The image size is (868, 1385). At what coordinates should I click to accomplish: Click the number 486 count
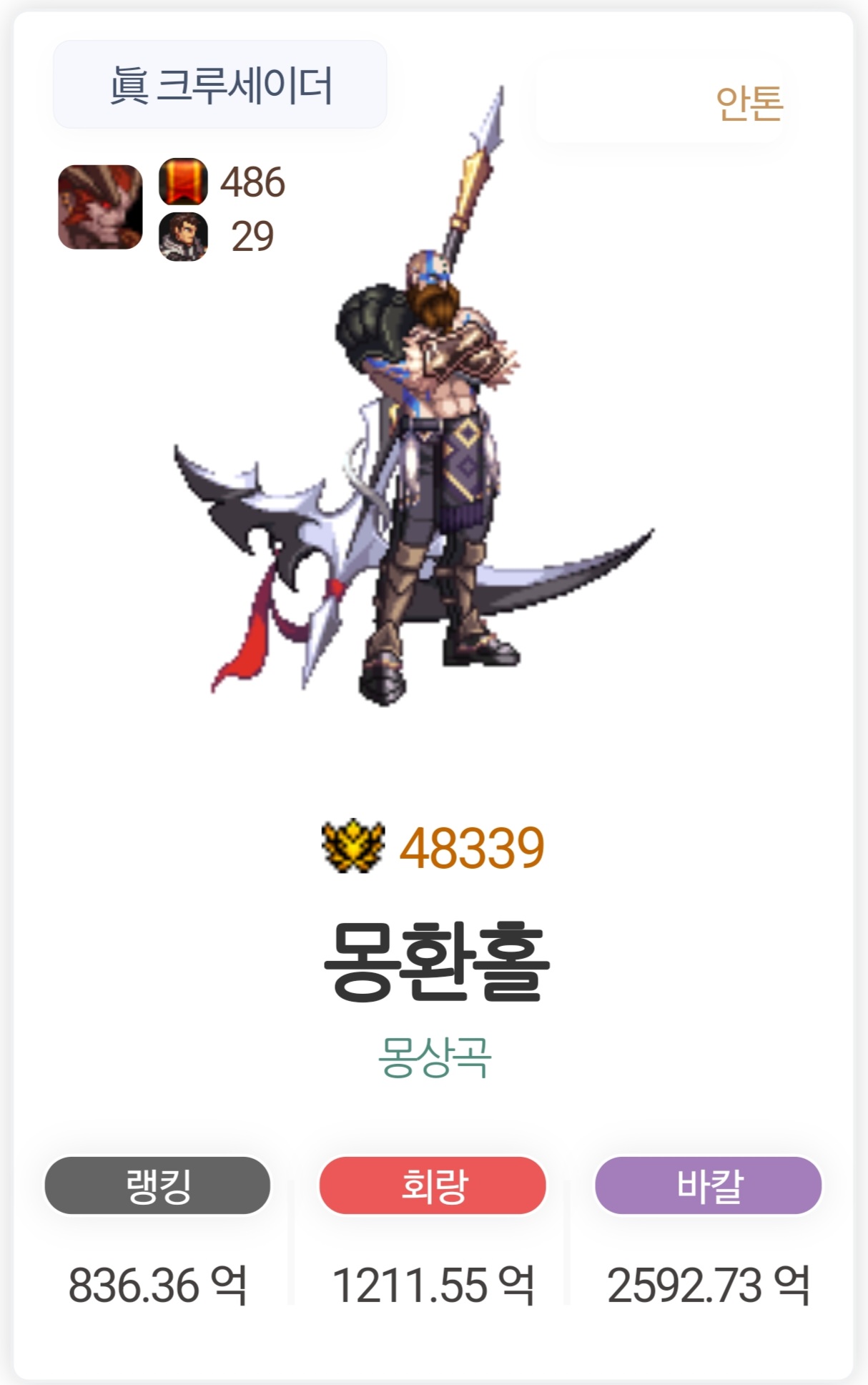(x=252, y=182)
